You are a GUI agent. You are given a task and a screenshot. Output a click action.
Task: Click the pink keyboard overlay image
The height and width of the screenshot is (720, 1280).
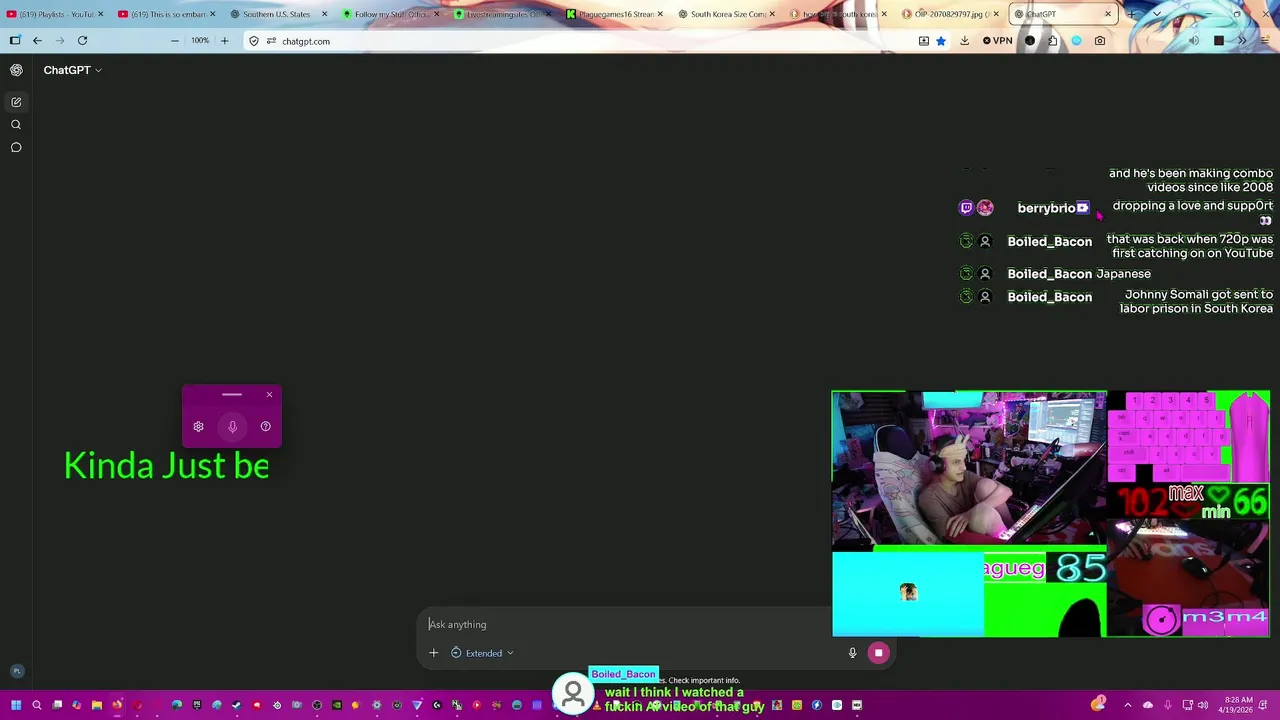(x=1169, y=435)
